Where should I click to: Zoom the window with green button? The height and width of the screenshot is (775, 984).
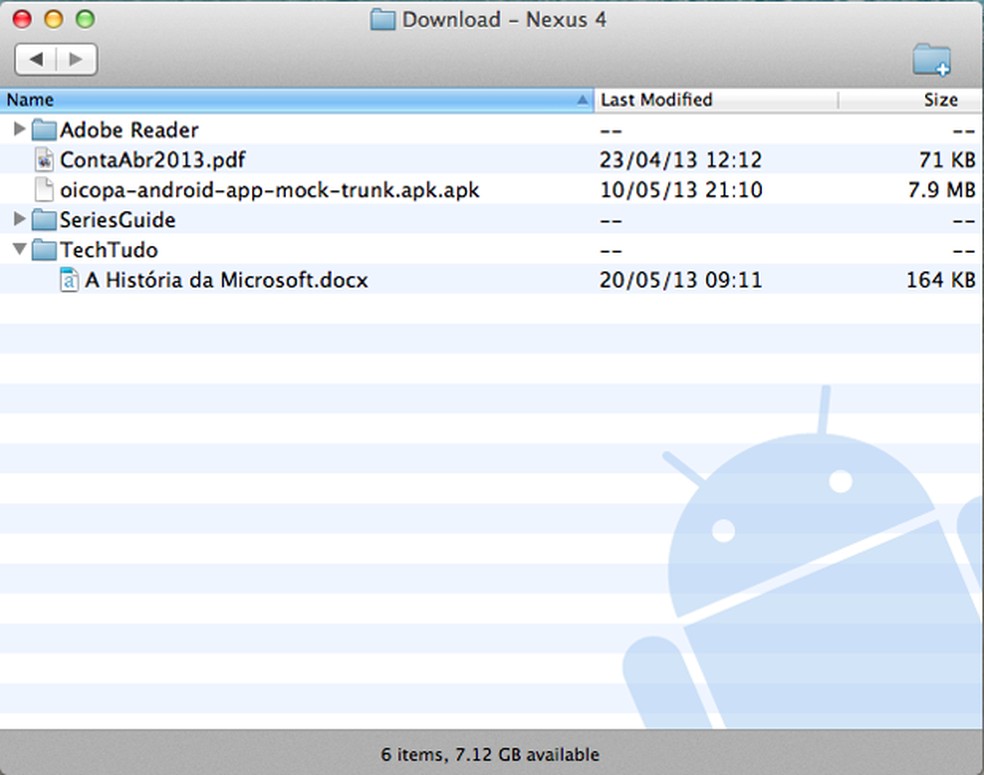coord(85,19)
